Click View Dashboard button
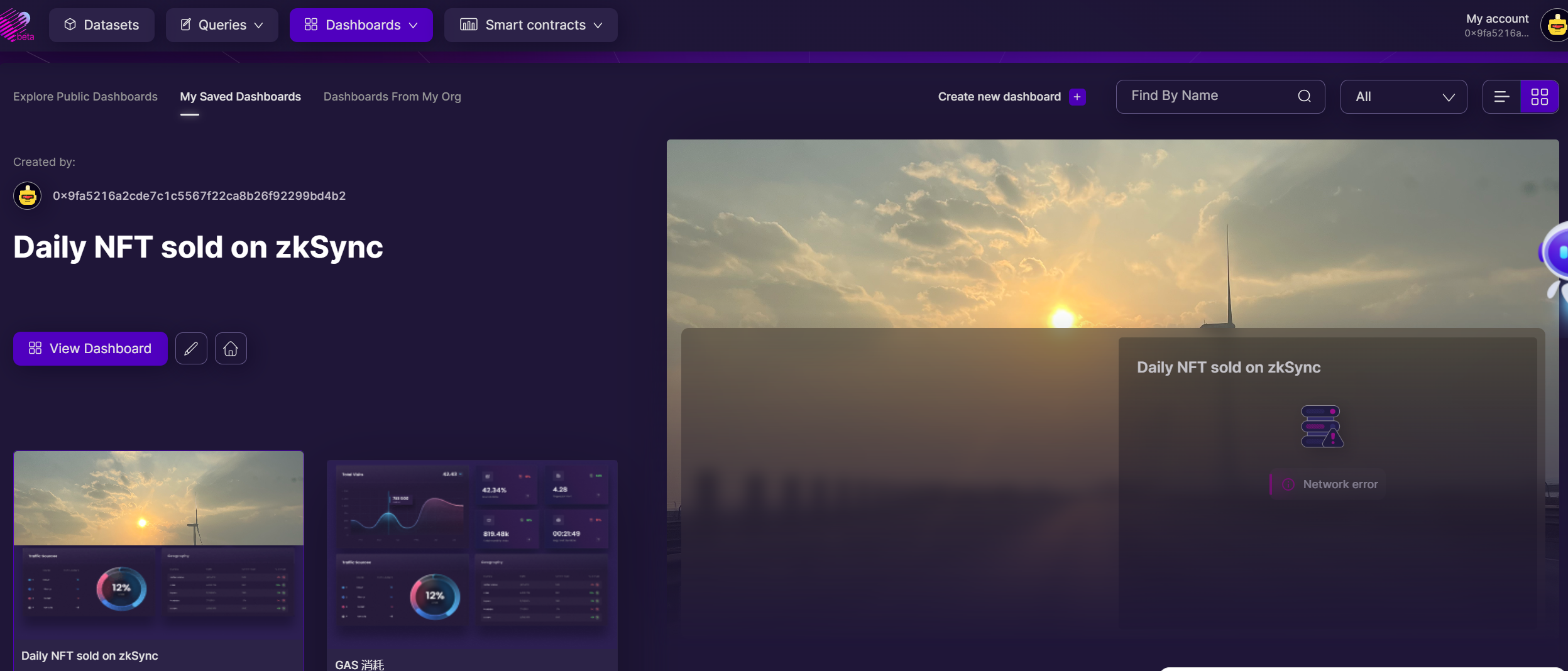The image size is (1568, 671). click(90, 349)
